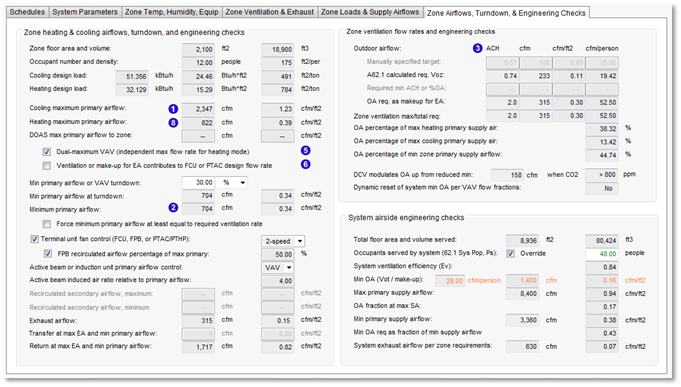The width and height of the screenshot is (681, 387).
Task: Open the System Parameters tab
Action: [x=85, y=12]
